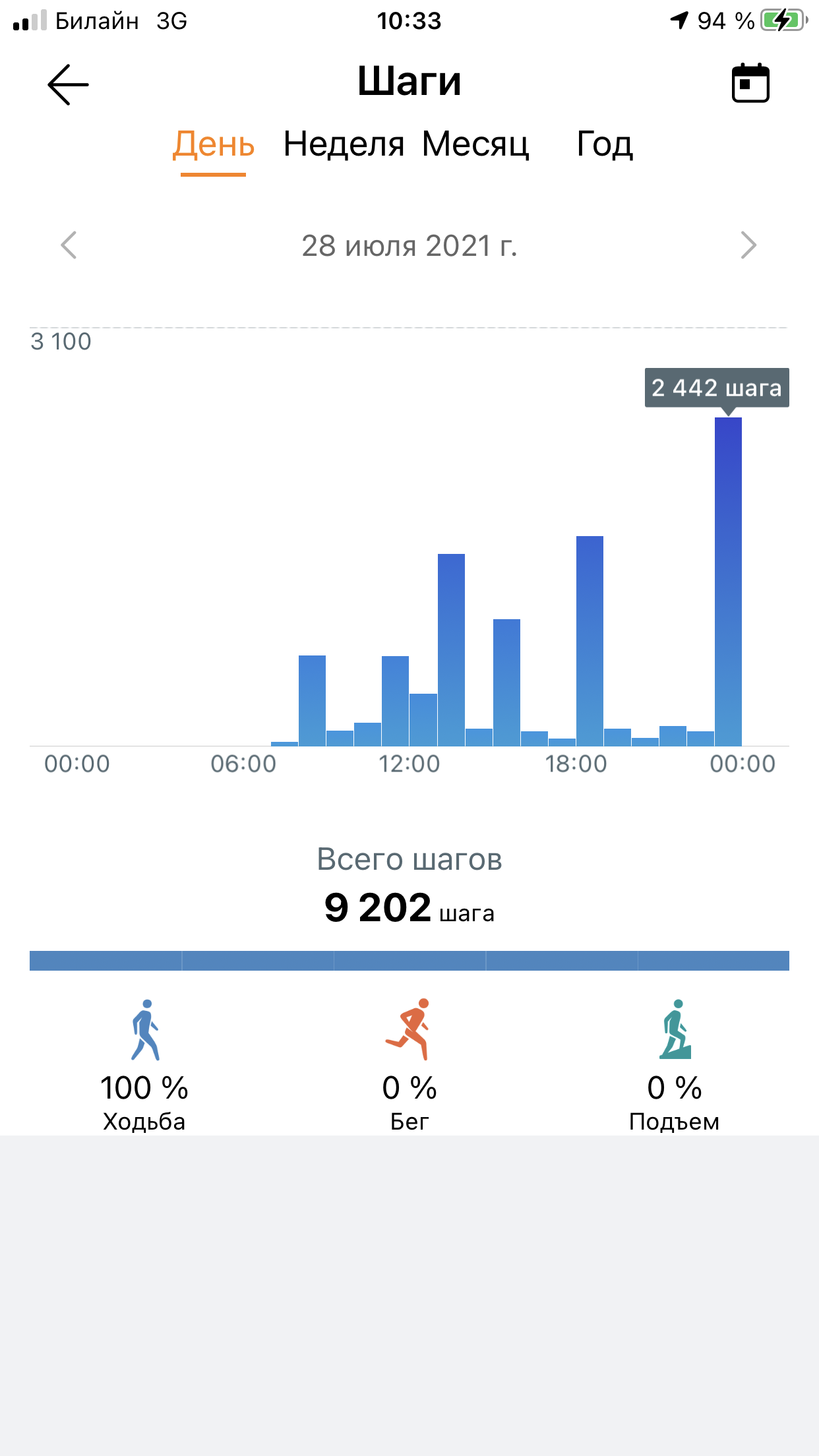Tap the back arrow icon
Screen dimensions: 819x1456
point(68,84)
